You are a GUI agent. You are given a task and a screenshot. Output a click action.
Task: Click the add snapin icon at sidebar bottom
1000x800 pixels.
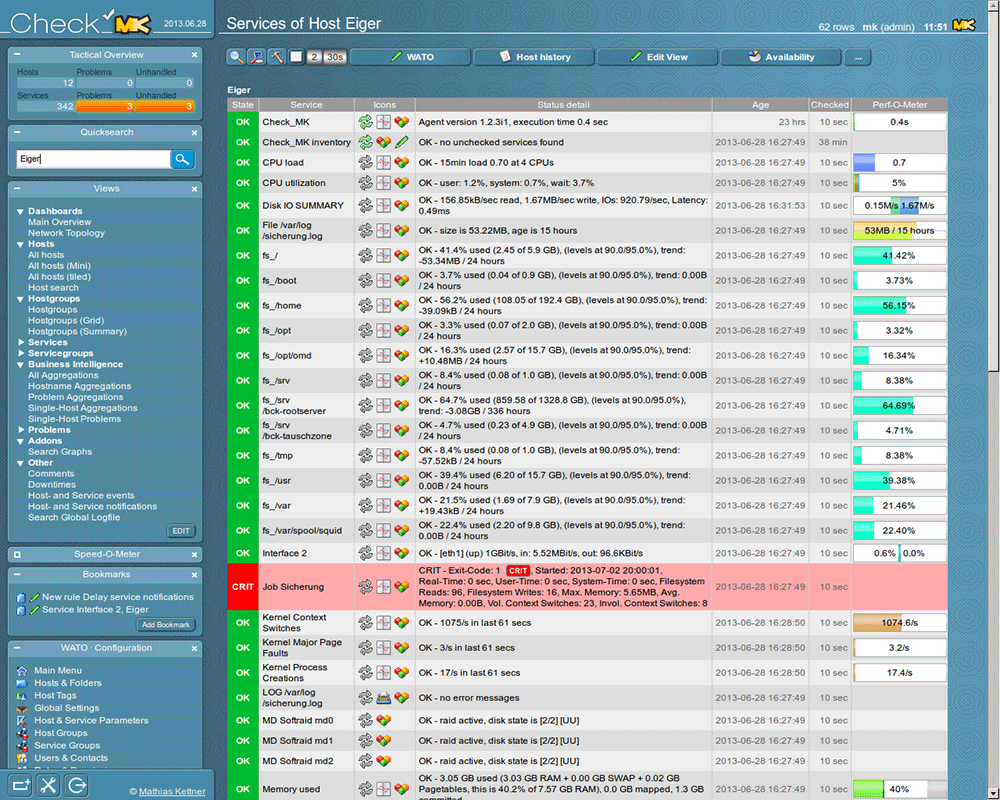coord(20,785)
